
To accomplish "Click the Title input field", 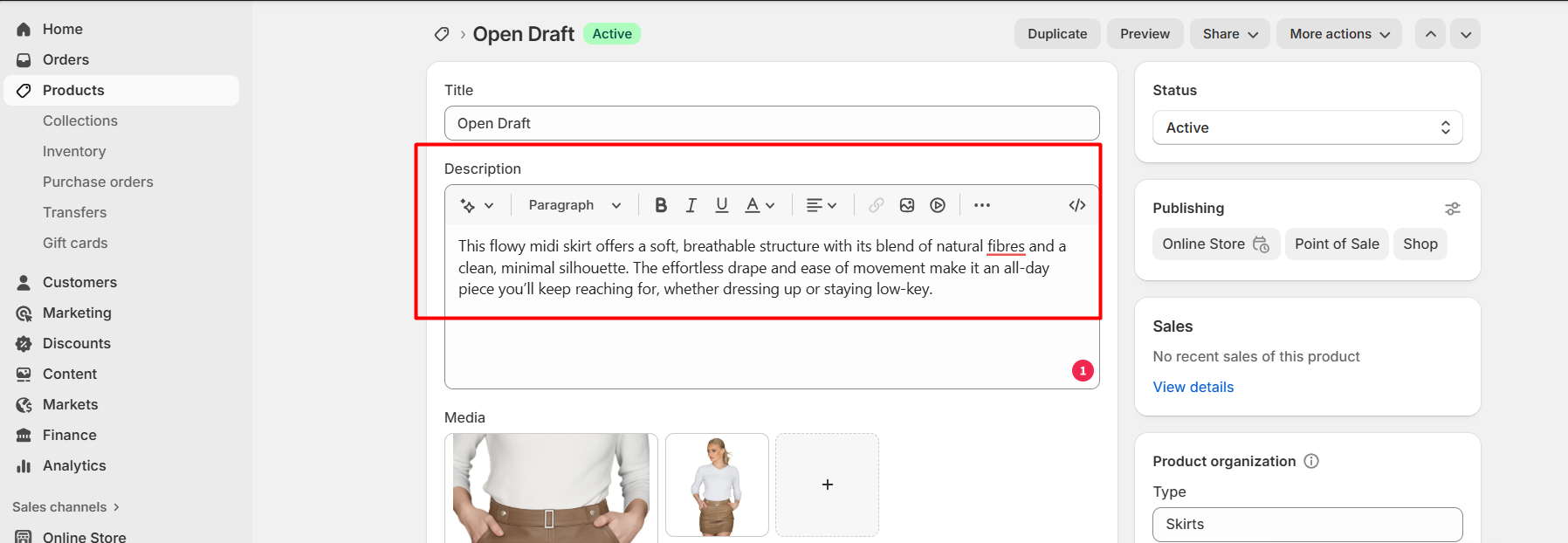I will point(772,123).
